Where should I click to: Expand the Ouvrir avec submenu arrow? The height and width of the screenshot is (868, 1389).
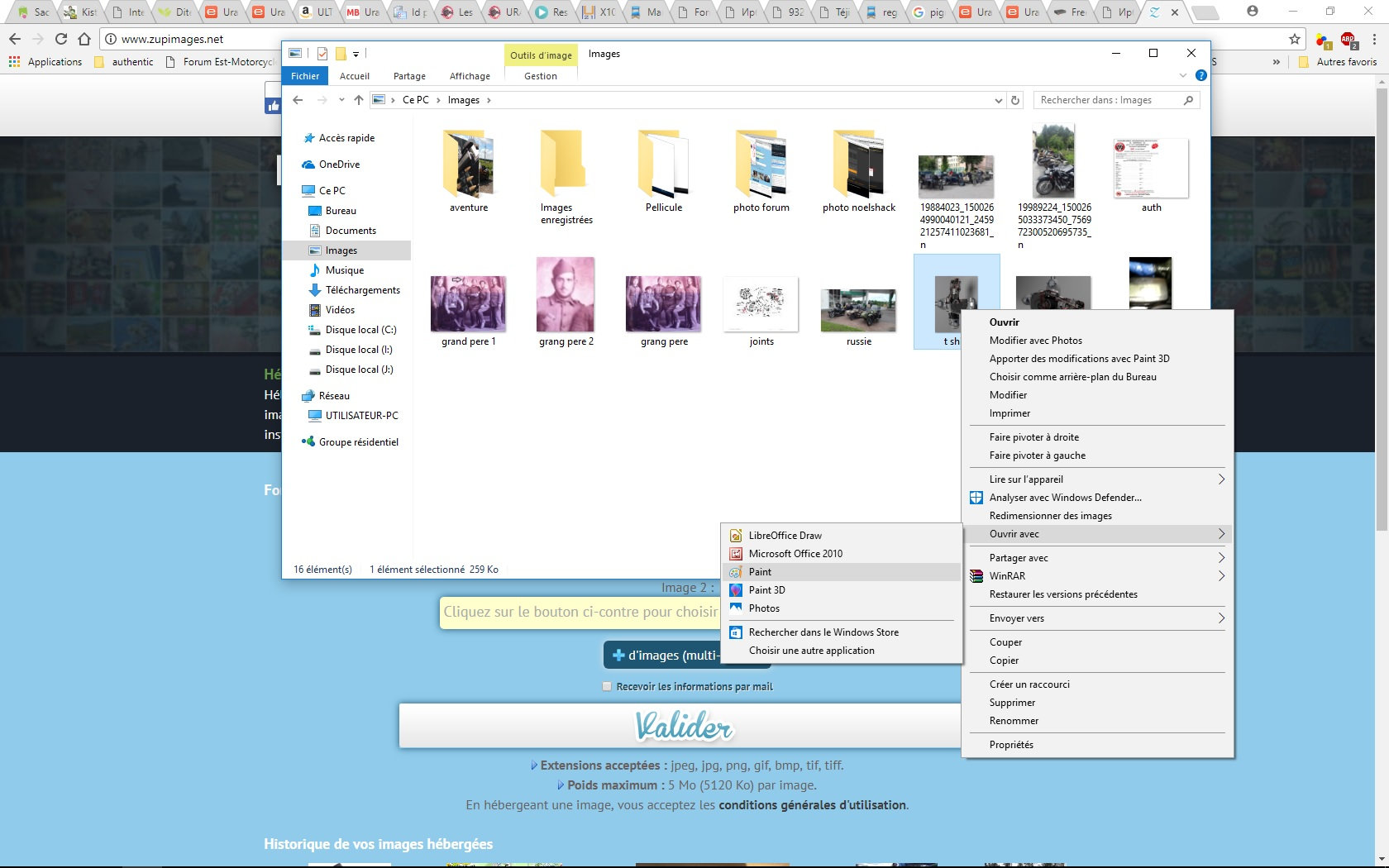click(x=1221, y=534)
